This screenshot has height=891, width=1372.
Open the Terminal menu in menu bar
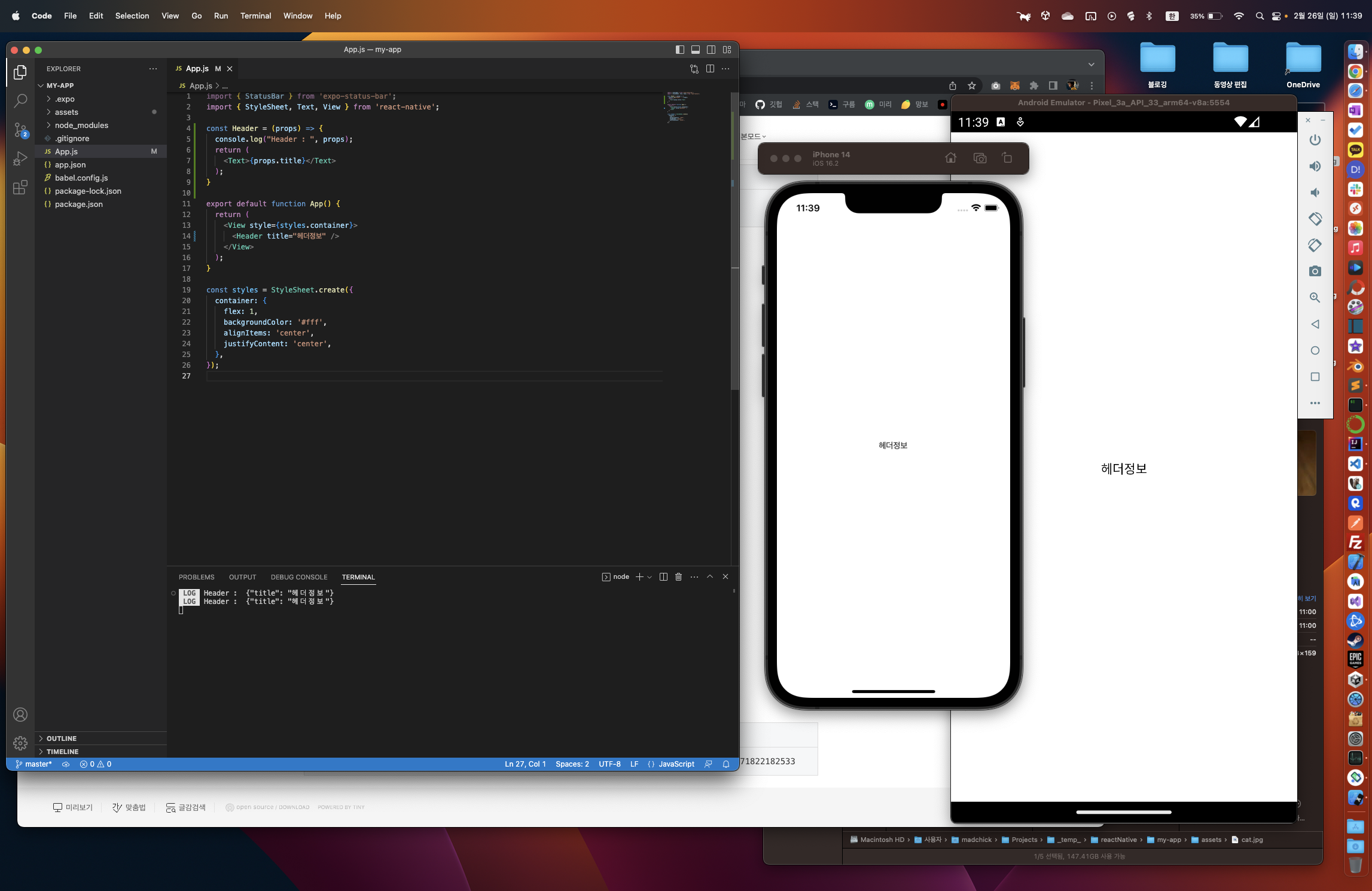(255, 16)
